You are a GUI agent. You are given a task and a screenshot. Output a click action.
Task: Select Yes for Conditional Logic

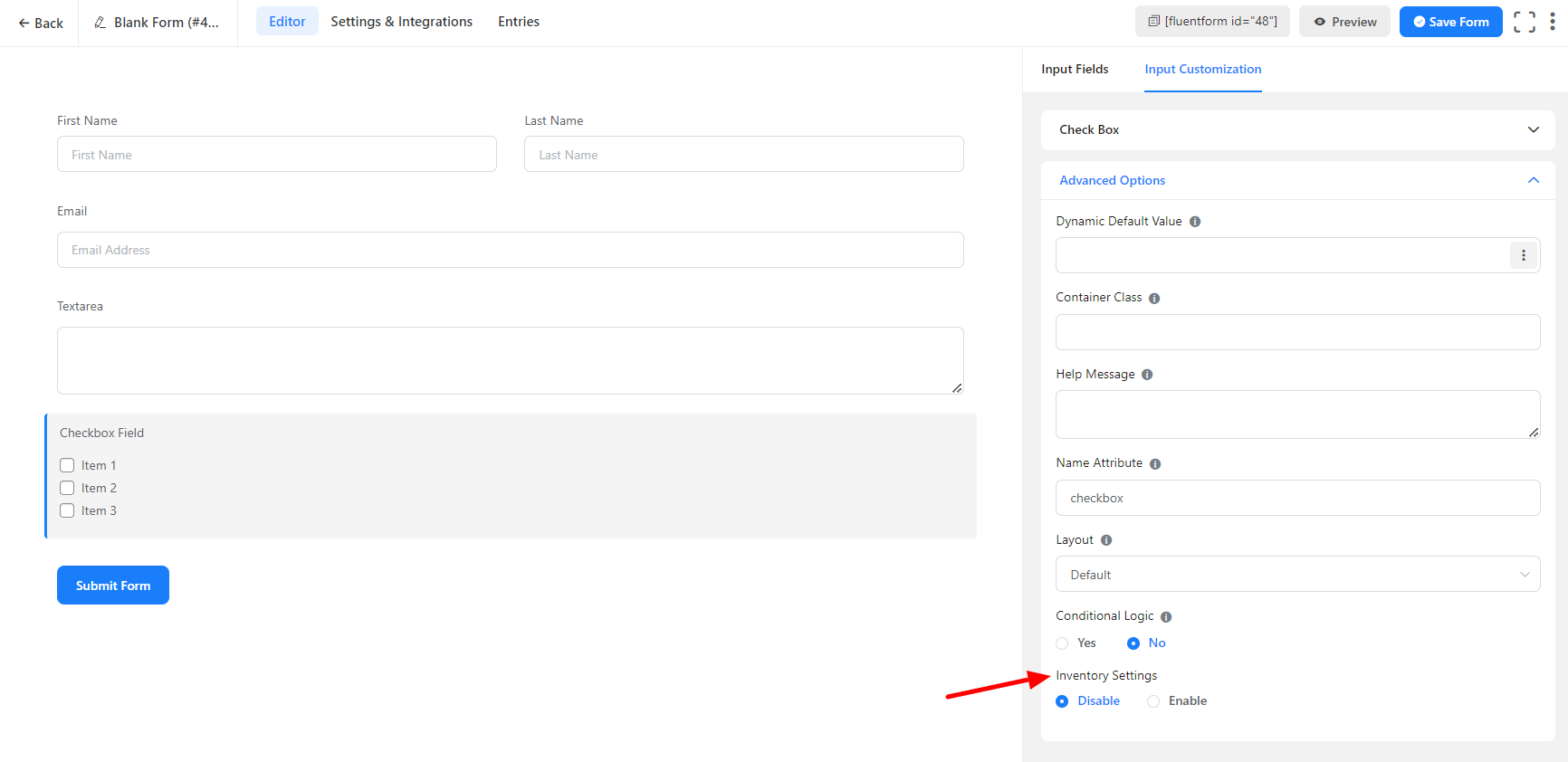pos(1063,643)
